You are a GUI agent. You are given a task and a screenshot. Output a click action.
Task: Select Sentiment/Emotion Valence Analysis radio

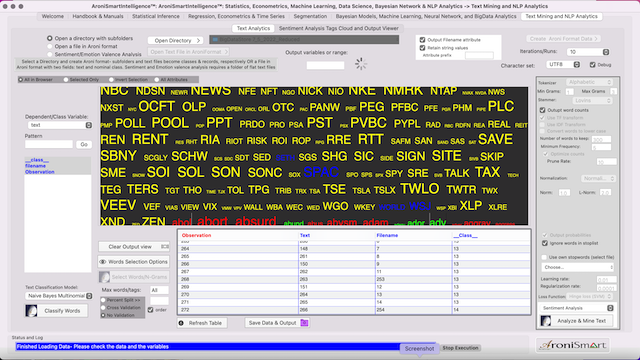[50, 54]
